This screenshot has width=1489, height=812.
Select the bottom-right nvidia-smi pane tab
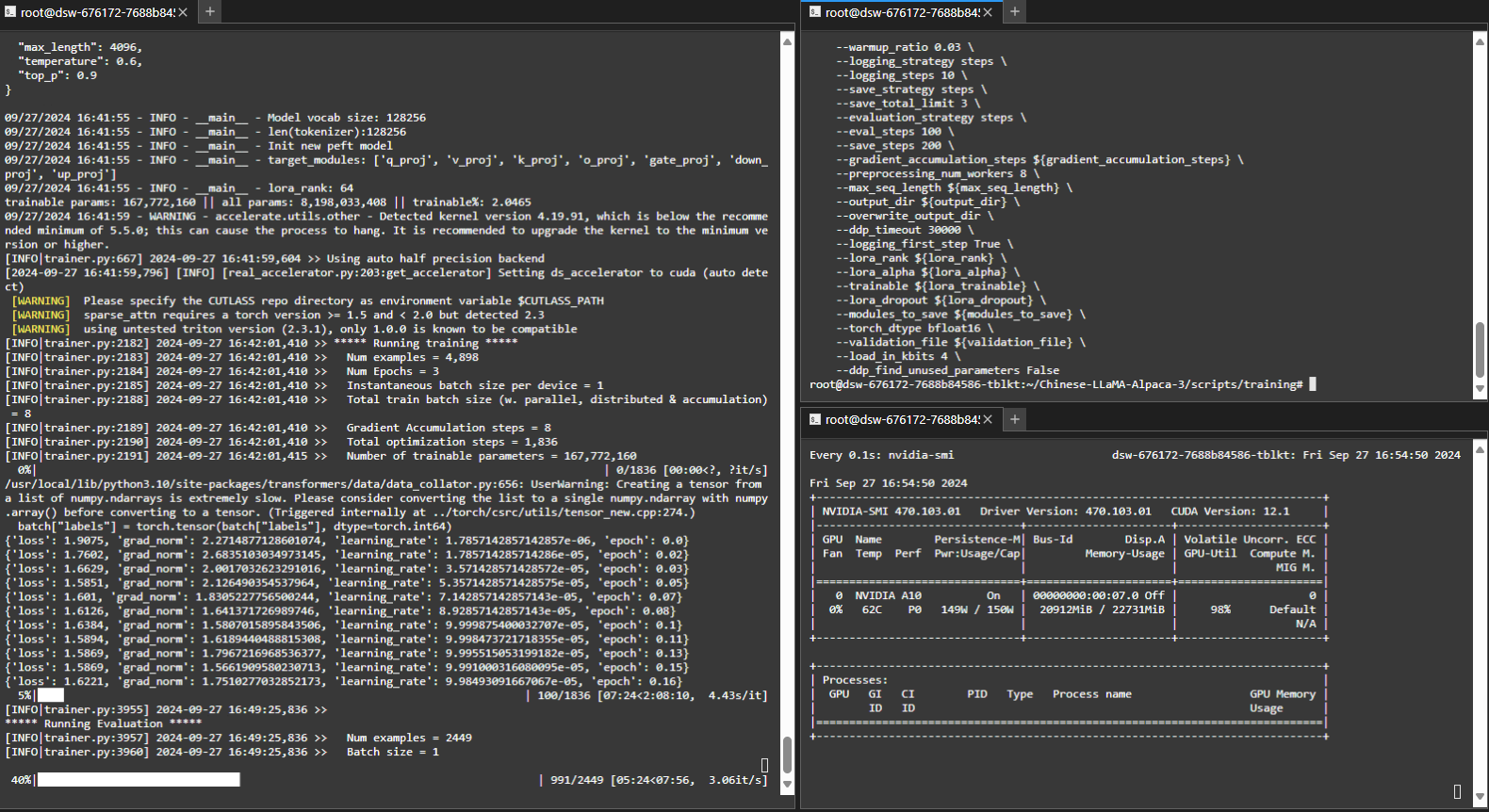901,419
